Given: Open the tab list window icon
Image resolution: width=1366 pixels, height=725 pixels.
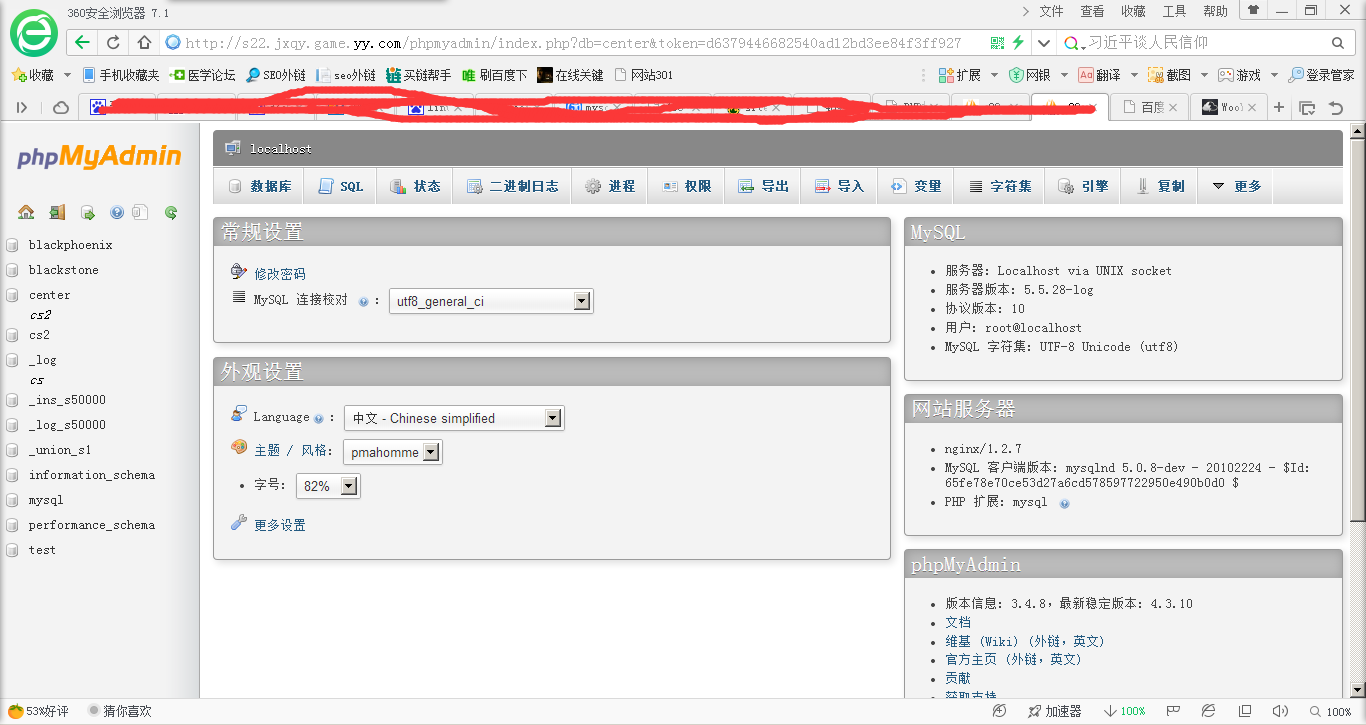Looking at the screenshot, I should 1307,107.
